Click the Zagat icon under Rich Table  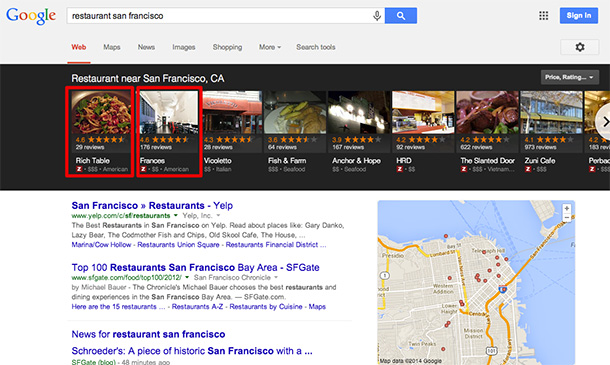[79, 169]
